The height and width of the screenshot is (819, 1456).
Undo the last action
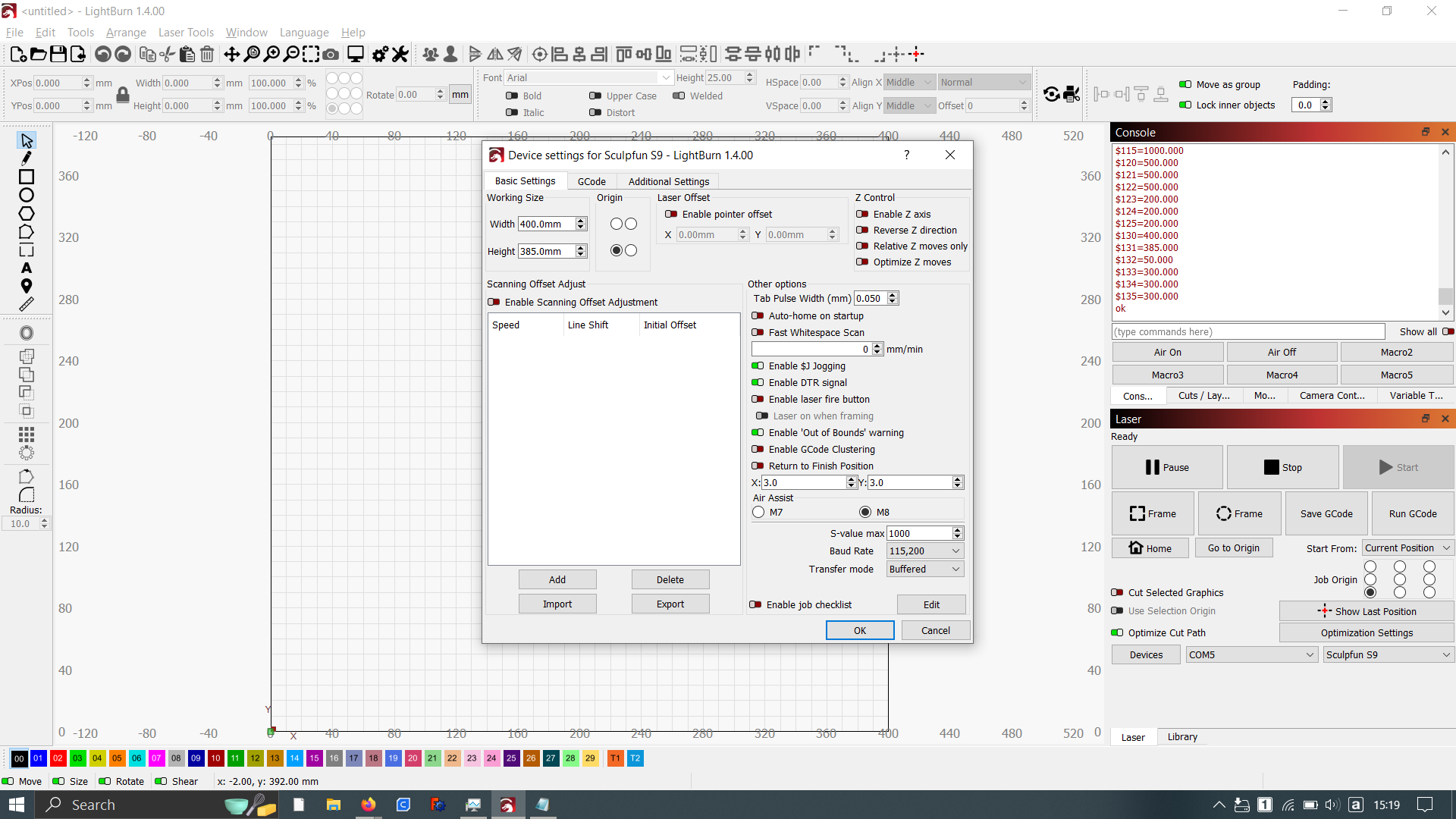pyautogui.click(x=103, y=54)
